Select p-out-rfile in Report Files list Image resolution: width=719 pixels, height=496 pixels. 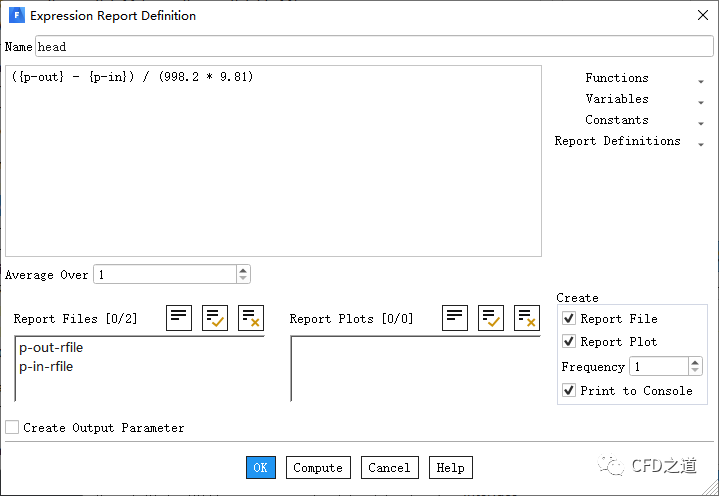51,348
